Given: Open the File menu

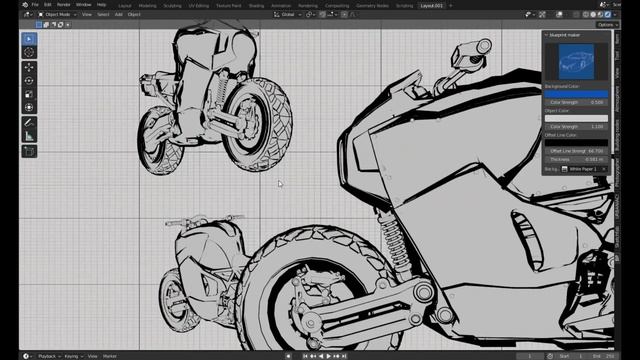Looking at the screenshot, I should tap(35, 5).
